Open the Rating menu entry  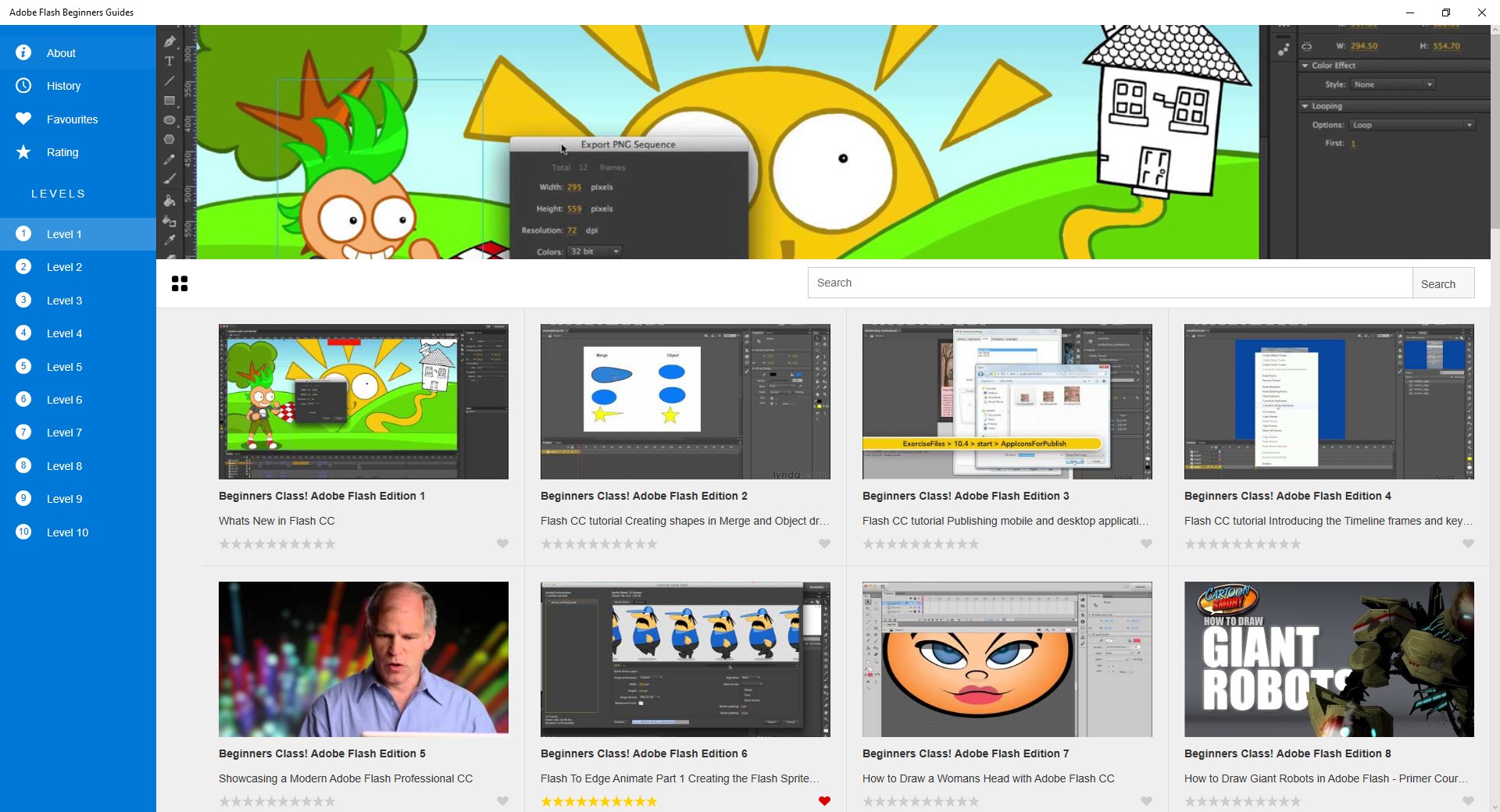click(78, 152)
